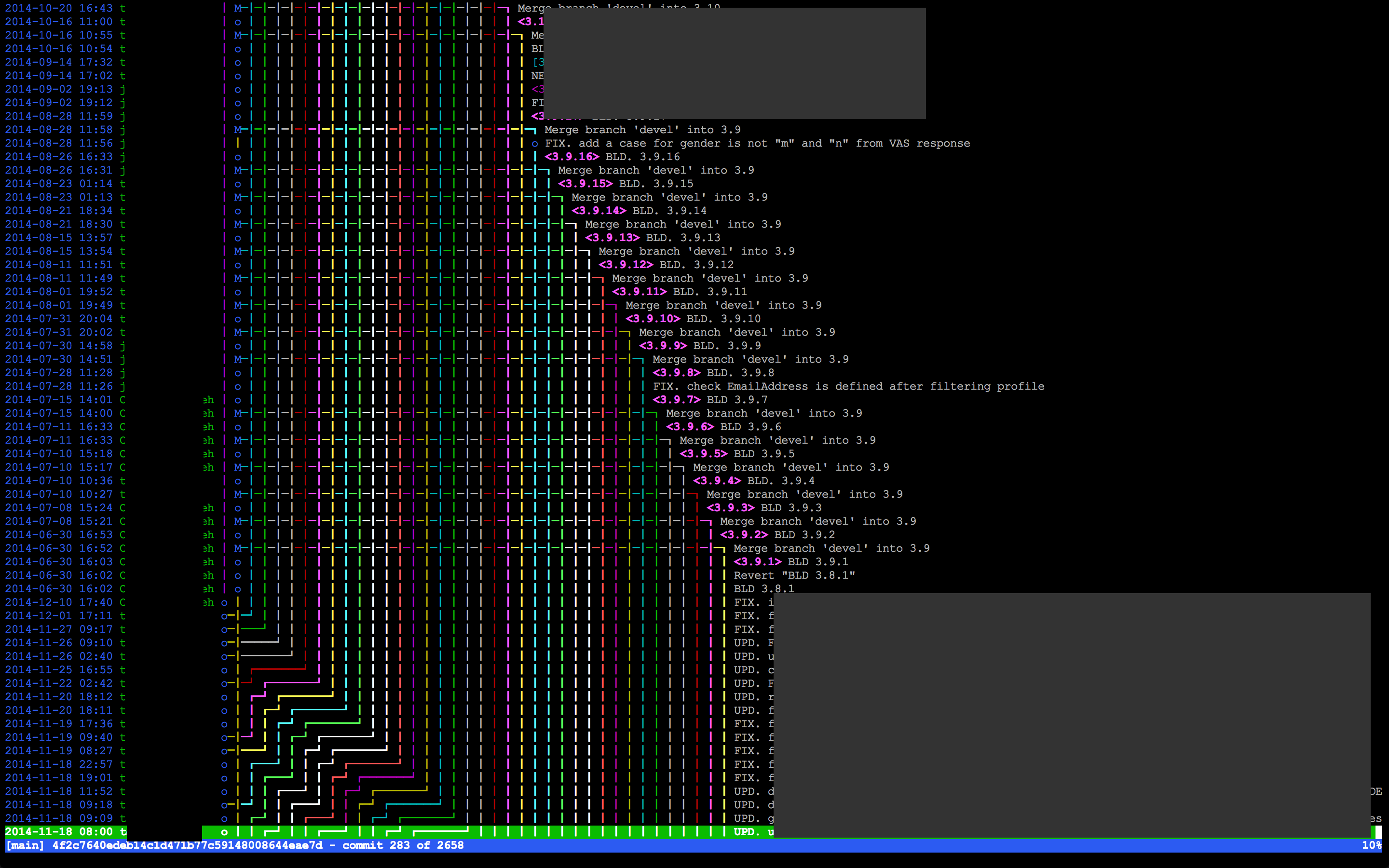Select date 2014-11-27 09:17 row
1389x868 pixels.
click(x=58, y=629)
